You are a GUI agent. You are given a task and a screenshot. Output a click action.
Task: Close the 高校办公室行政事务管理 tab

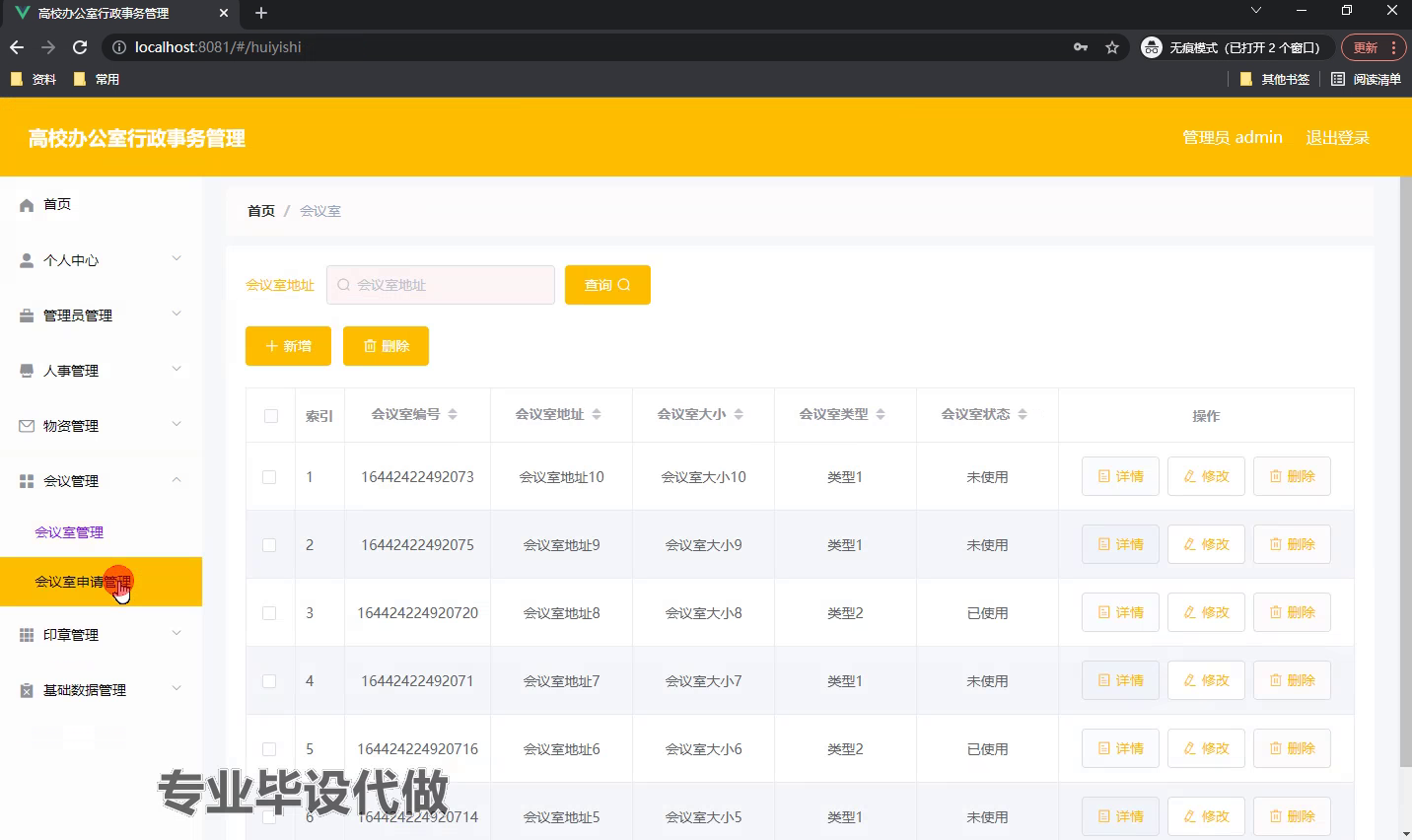pos(224,13)
